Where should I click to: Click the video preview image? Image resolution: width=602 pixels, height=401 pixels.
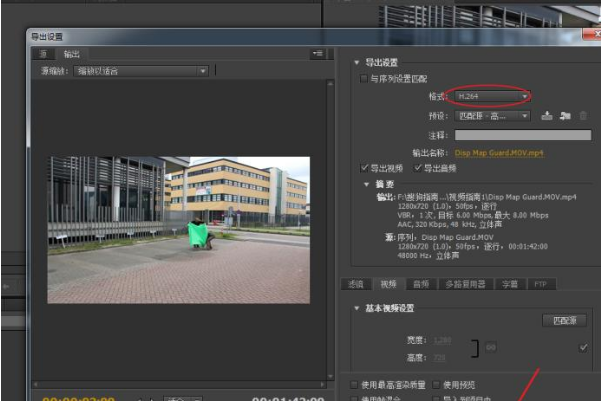click(x=179, y=230)
